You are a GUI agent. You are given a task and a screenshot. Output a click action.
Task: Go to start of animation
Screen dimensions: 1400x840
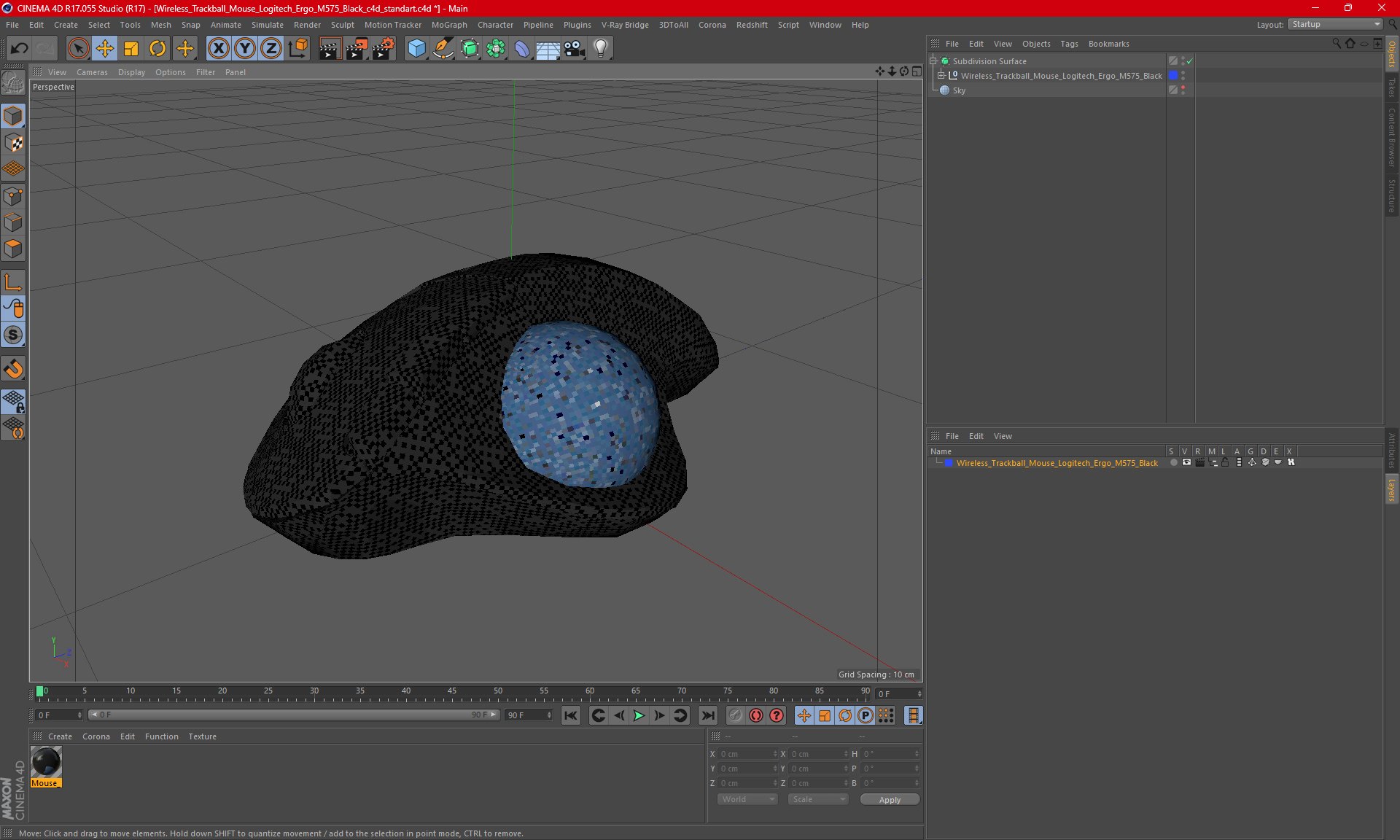[571, 715]
